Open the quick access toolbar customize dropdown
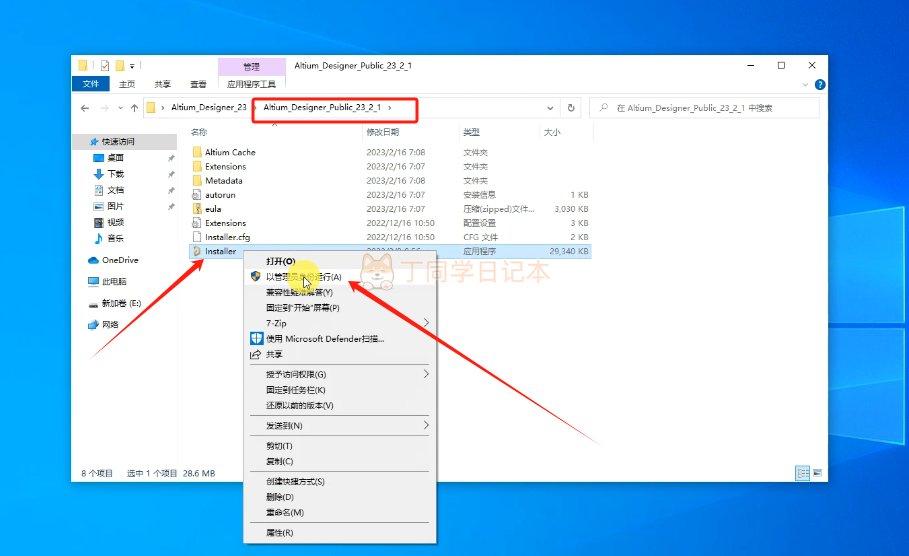The image size is (909, 556). [x=132, y=66]
